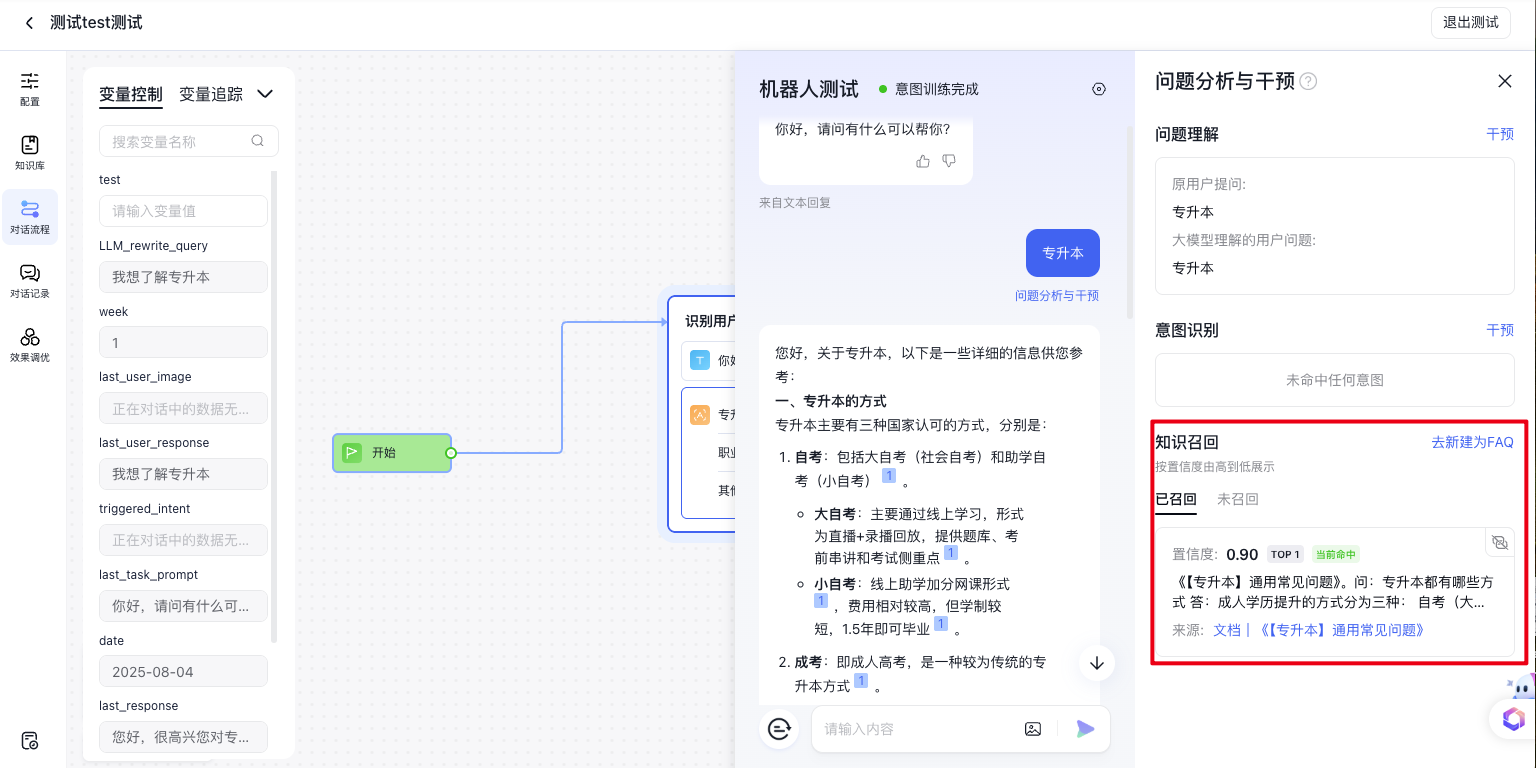Image resolution: width=1536 pixels, height=768 pixels.
Task: Open robot test settings target icon
Action: (1099, 89)
